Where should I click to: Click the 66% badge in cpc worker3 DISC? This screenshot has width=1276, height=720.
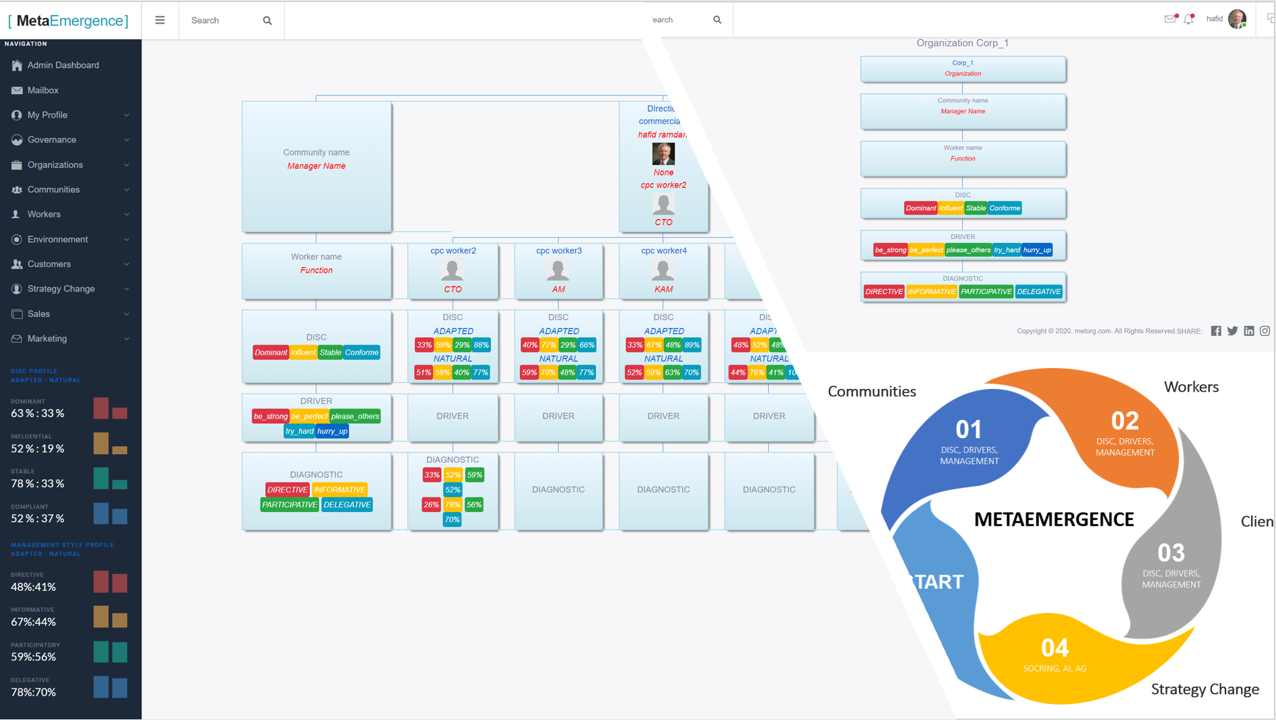pyautogui.click(x=587, y=345)
